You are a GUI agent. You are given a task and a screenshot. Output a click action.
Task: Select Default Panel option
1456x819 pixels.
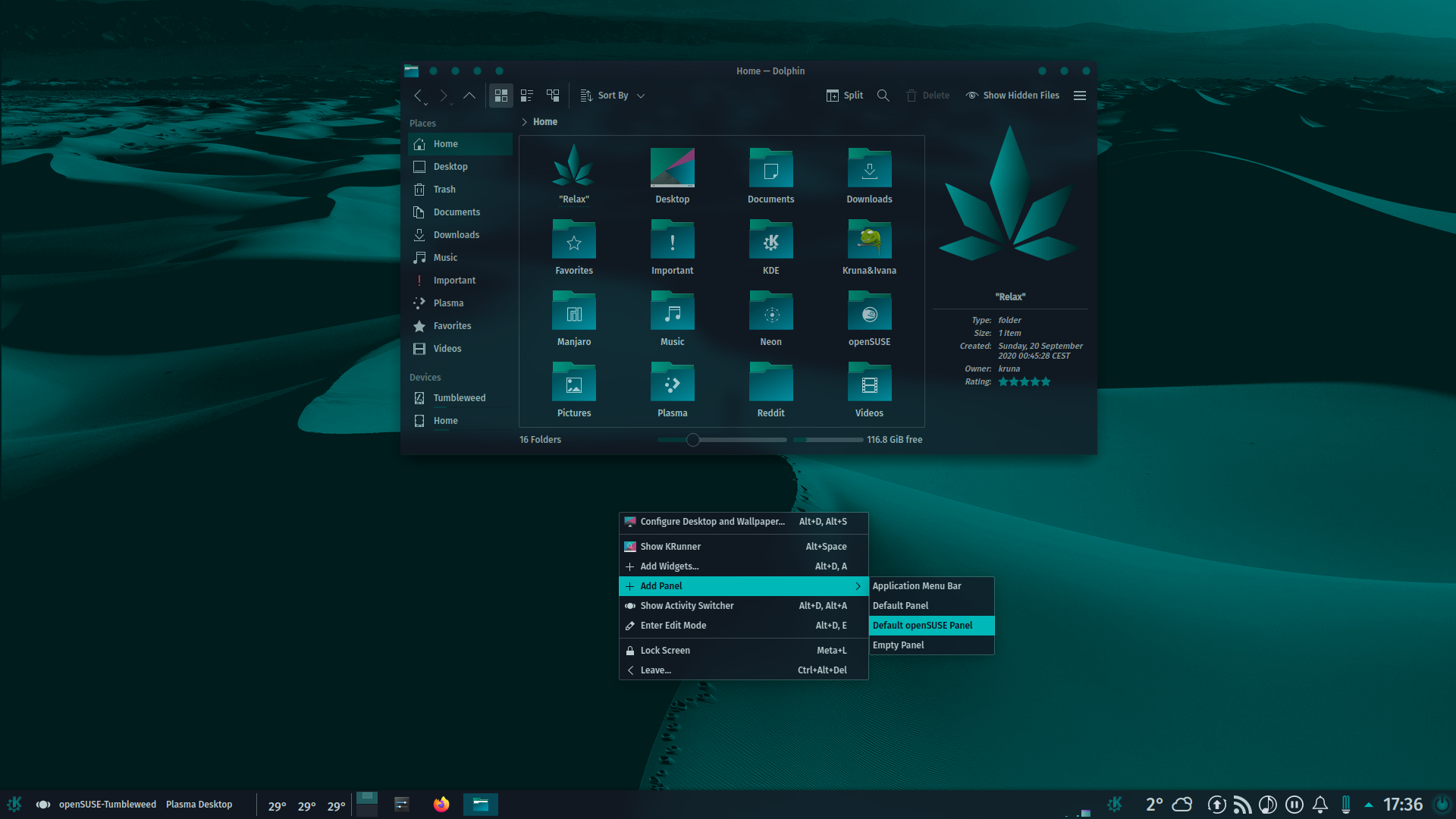[x=931, y=606]
